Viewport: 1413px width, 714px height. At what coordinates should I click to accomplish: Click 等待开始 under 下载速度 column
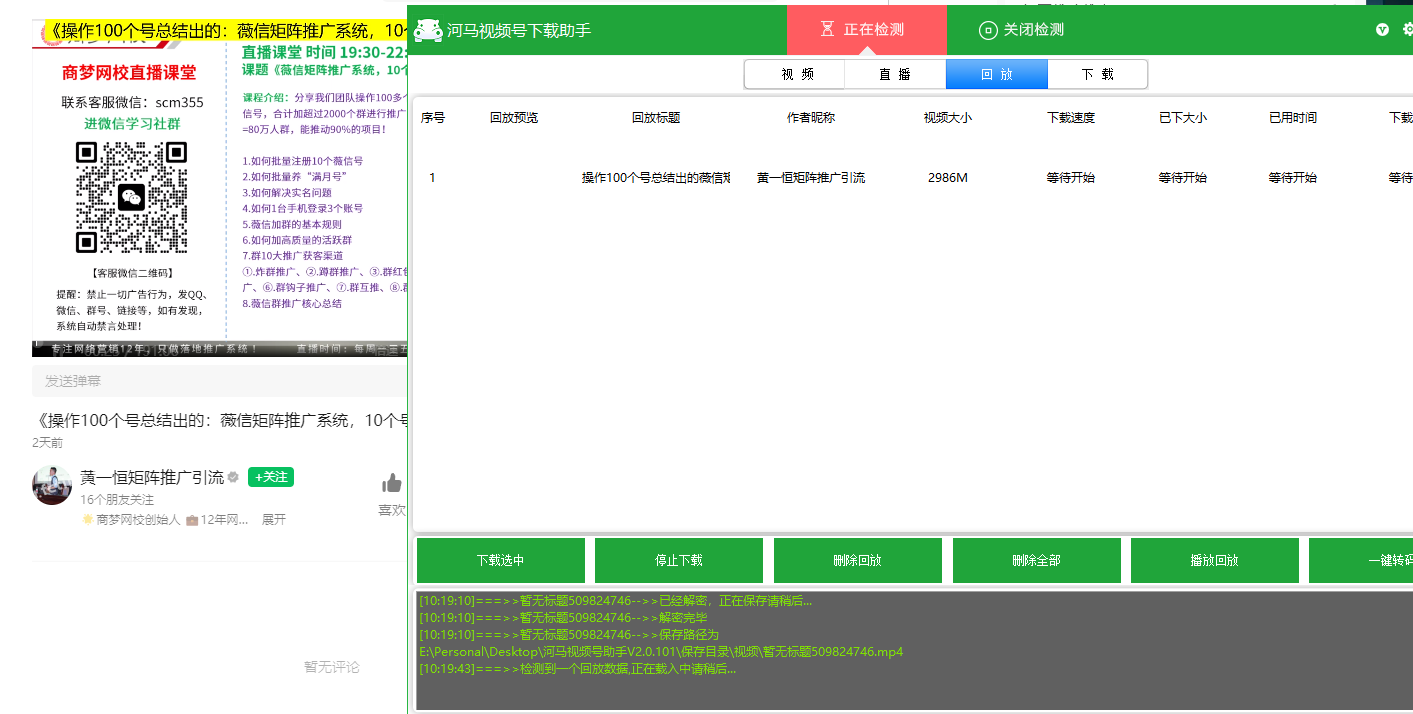[1071, 178]
